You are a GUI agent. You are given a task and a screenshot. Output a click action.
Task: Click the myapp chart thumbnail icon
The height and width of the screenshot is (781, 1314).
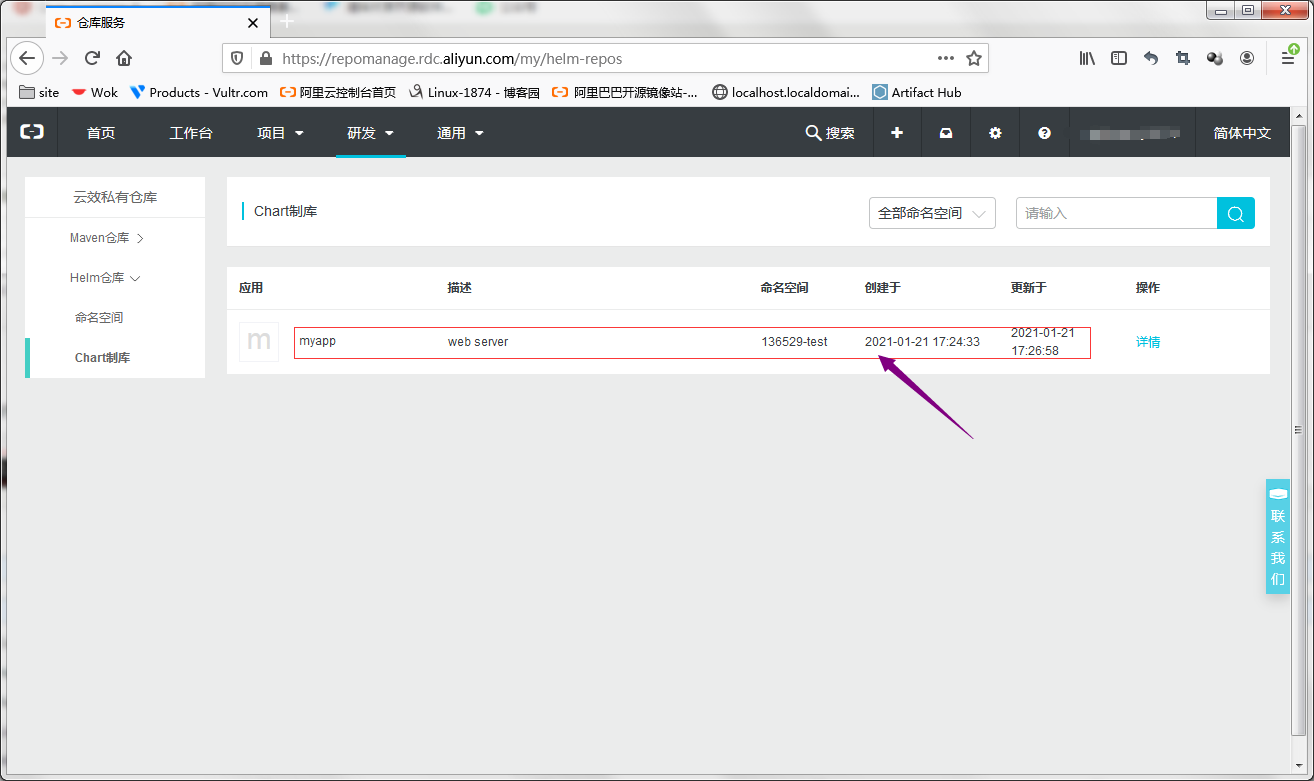pyautogui.click(x=259, y=342)
